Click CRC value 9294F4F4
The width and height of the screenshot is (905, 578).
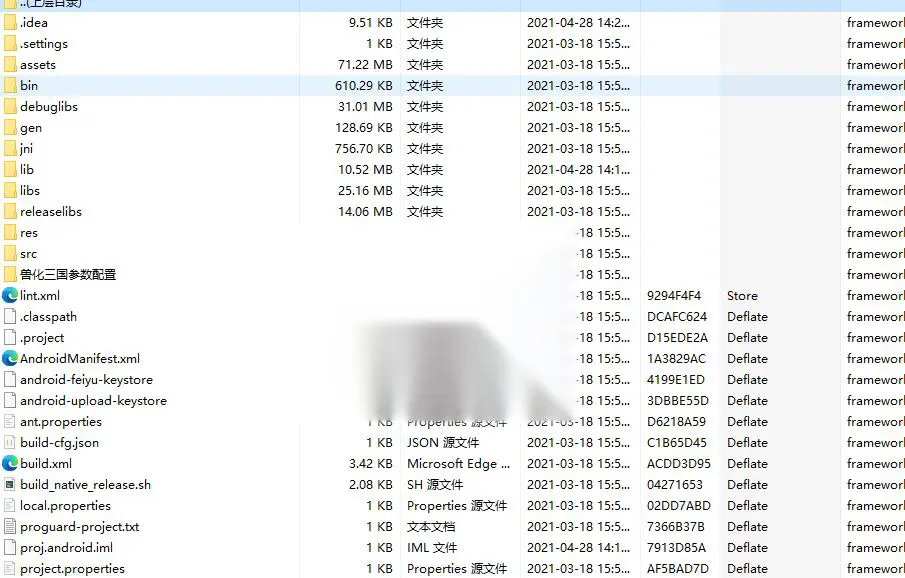[x=674, y=296]
